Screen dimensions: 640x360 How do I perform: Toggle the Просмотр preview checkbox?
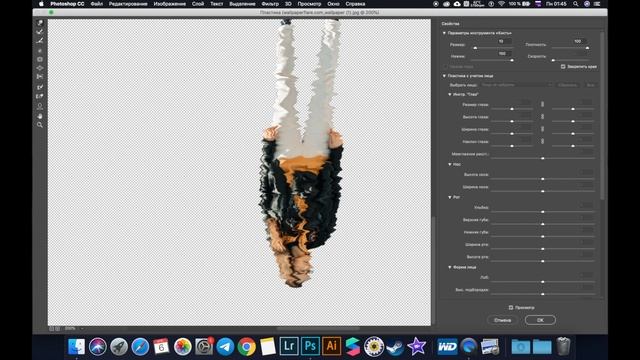click(511, 307)
